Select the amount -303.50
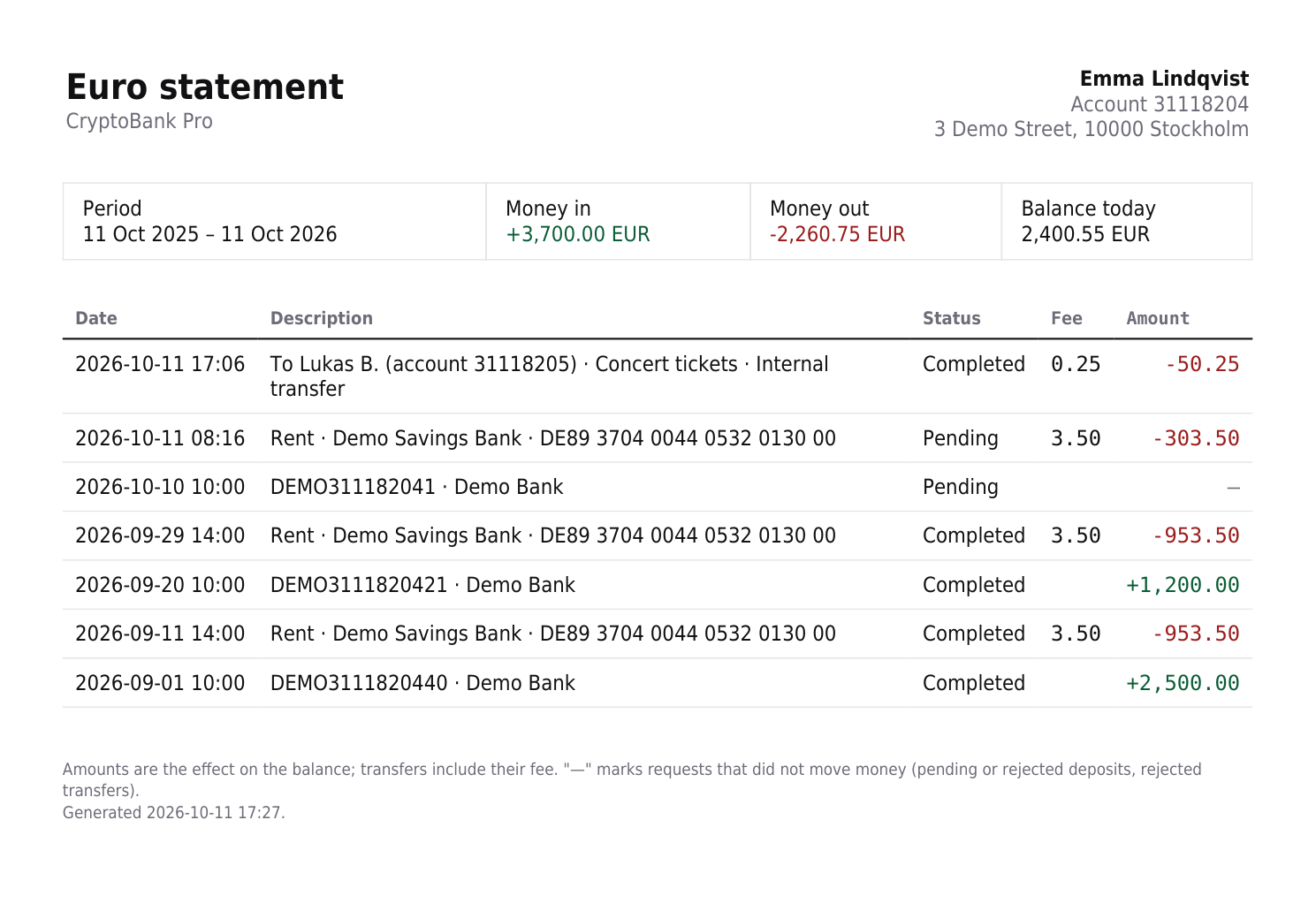Viewport: 1316px width, 911px height. tap(1196, 438)
